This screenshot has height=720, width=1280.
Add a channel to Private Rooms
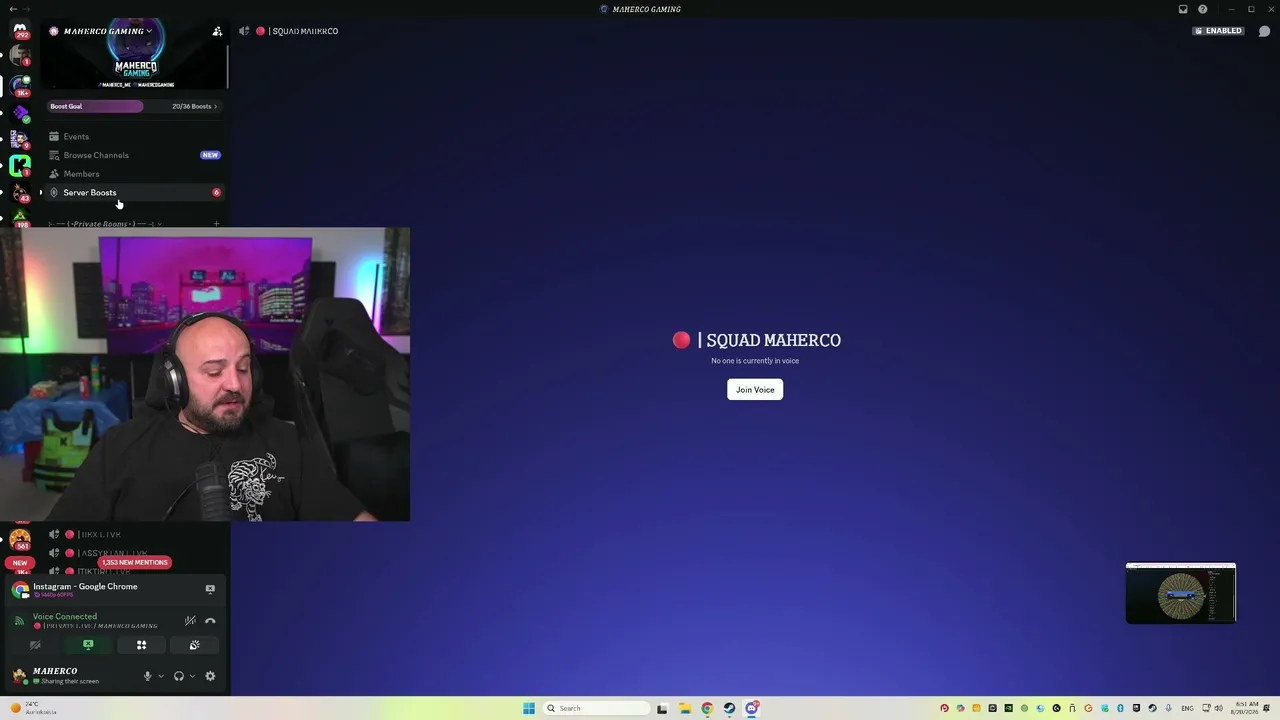(216, 224)
